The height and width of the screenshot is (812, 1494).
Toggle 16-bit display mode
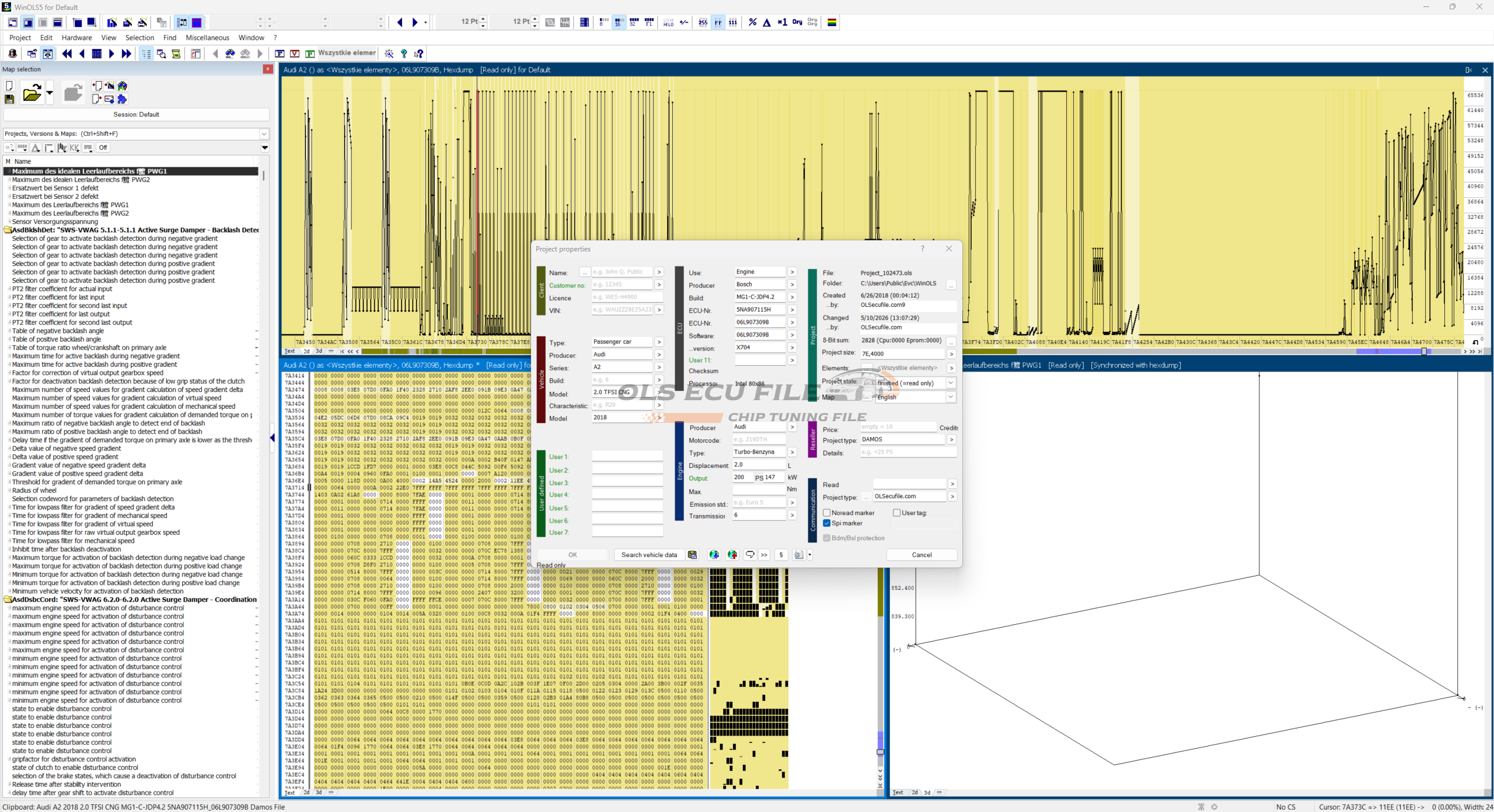618,22
